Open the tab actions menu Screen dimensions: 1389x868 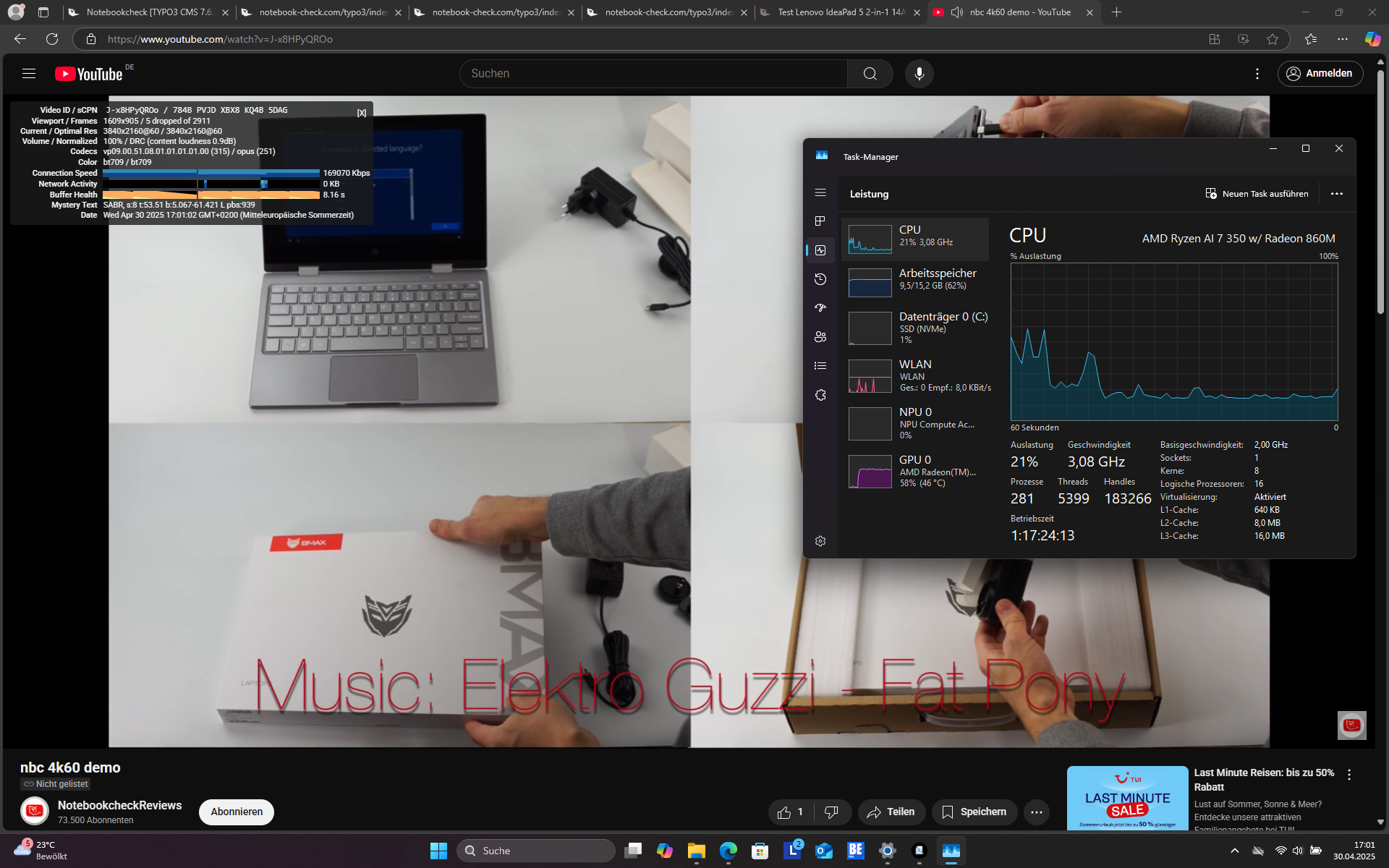[43, 12]
